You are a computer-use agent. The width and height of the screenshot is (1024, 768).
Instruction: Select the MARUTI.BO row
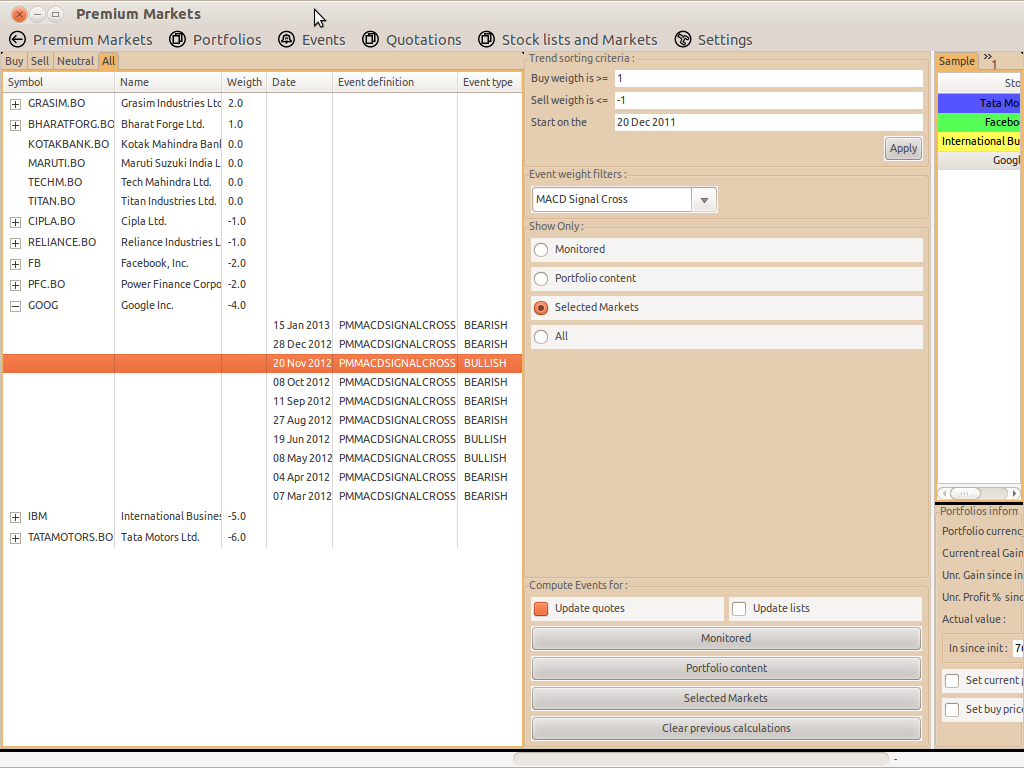pos(263,163)
